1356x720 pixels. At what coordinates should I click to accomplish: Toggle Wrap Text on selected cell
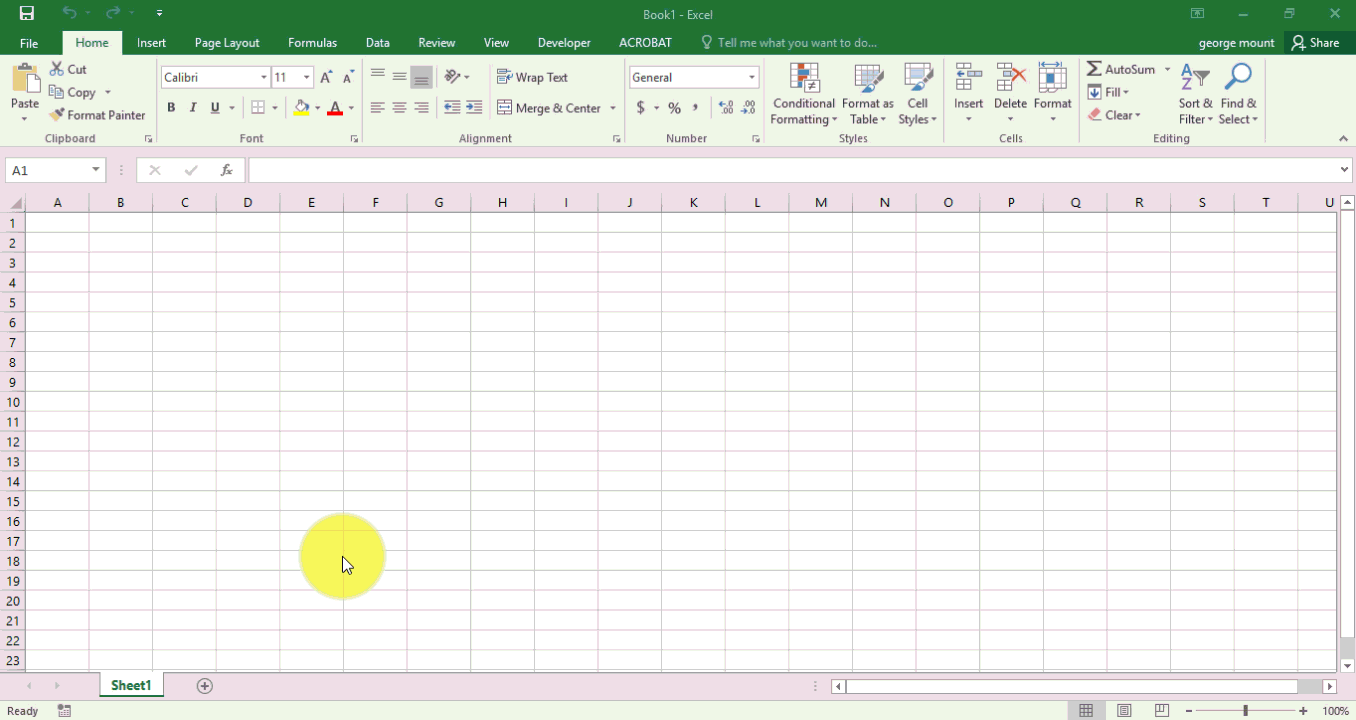(x=533, y=77)
